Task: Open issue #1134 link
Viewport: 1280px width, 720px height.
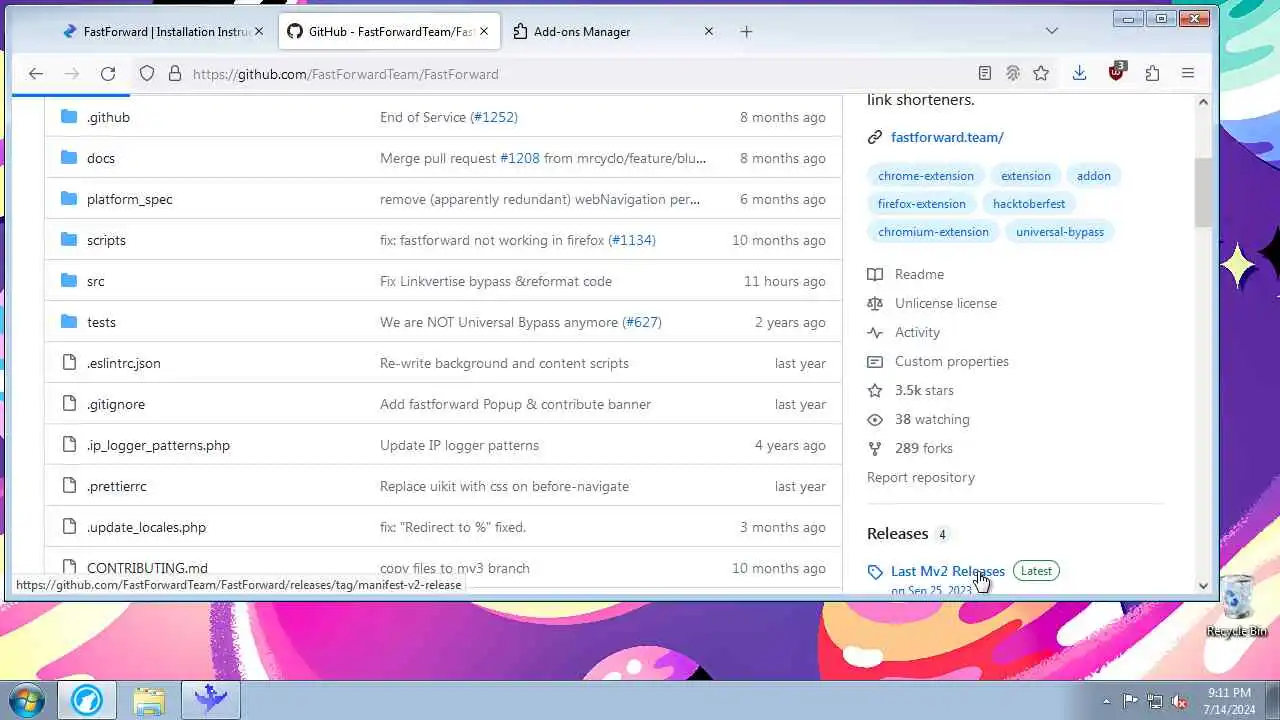Action: coord(632,240)
